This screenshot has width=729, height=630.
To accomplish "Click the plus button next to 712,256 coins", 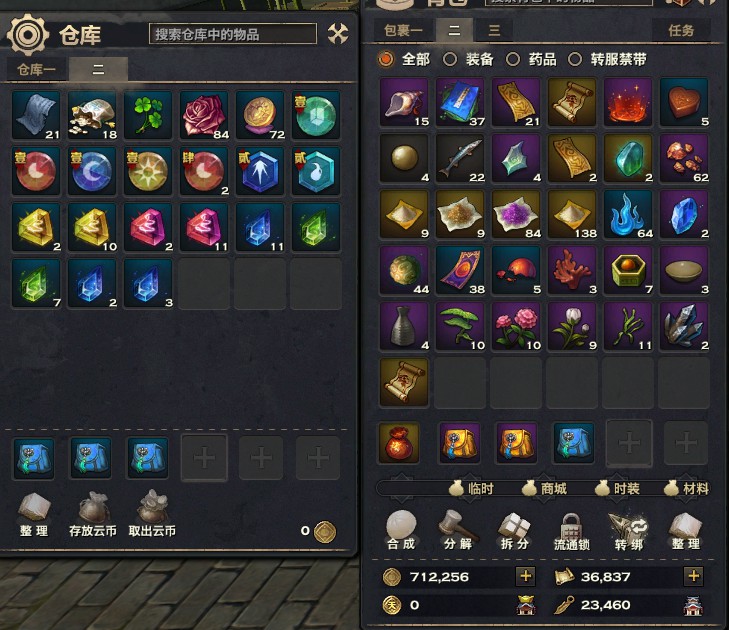I will (525, 576).
